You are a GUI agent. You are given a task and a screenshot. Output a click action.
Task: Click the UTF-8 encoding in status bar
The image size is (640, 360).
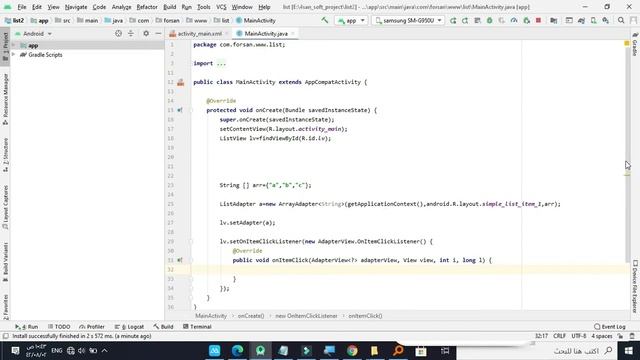[579, 336]
